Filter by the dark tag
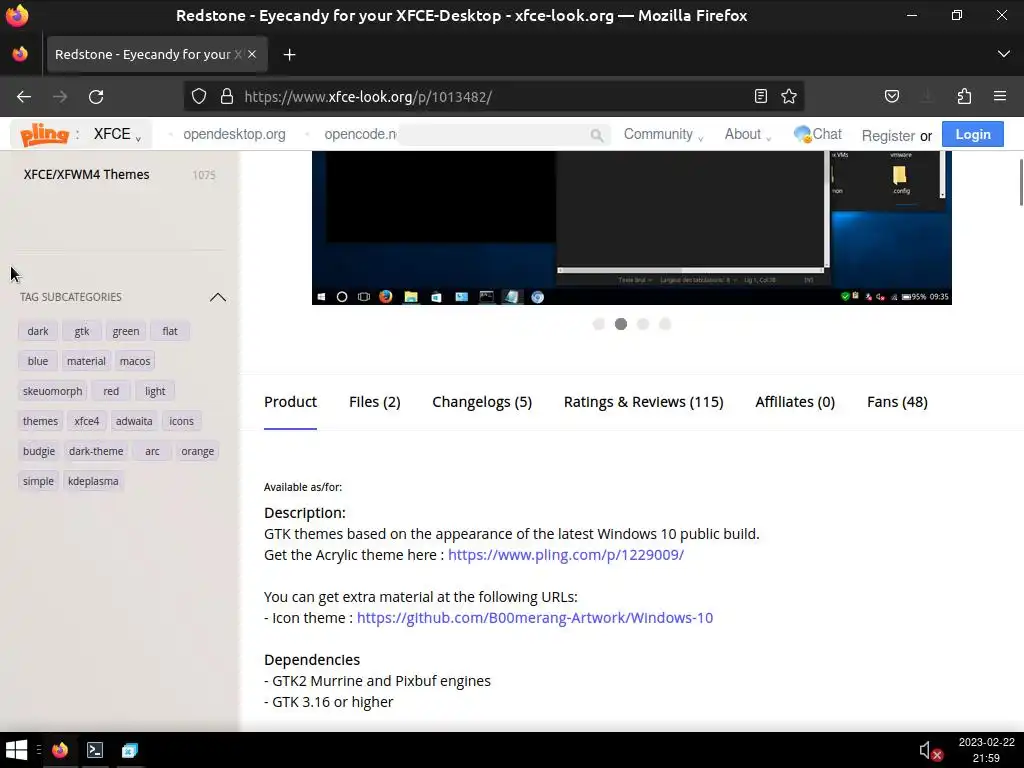This screenshot has width=1024, height=768. [x=38, y=331]
